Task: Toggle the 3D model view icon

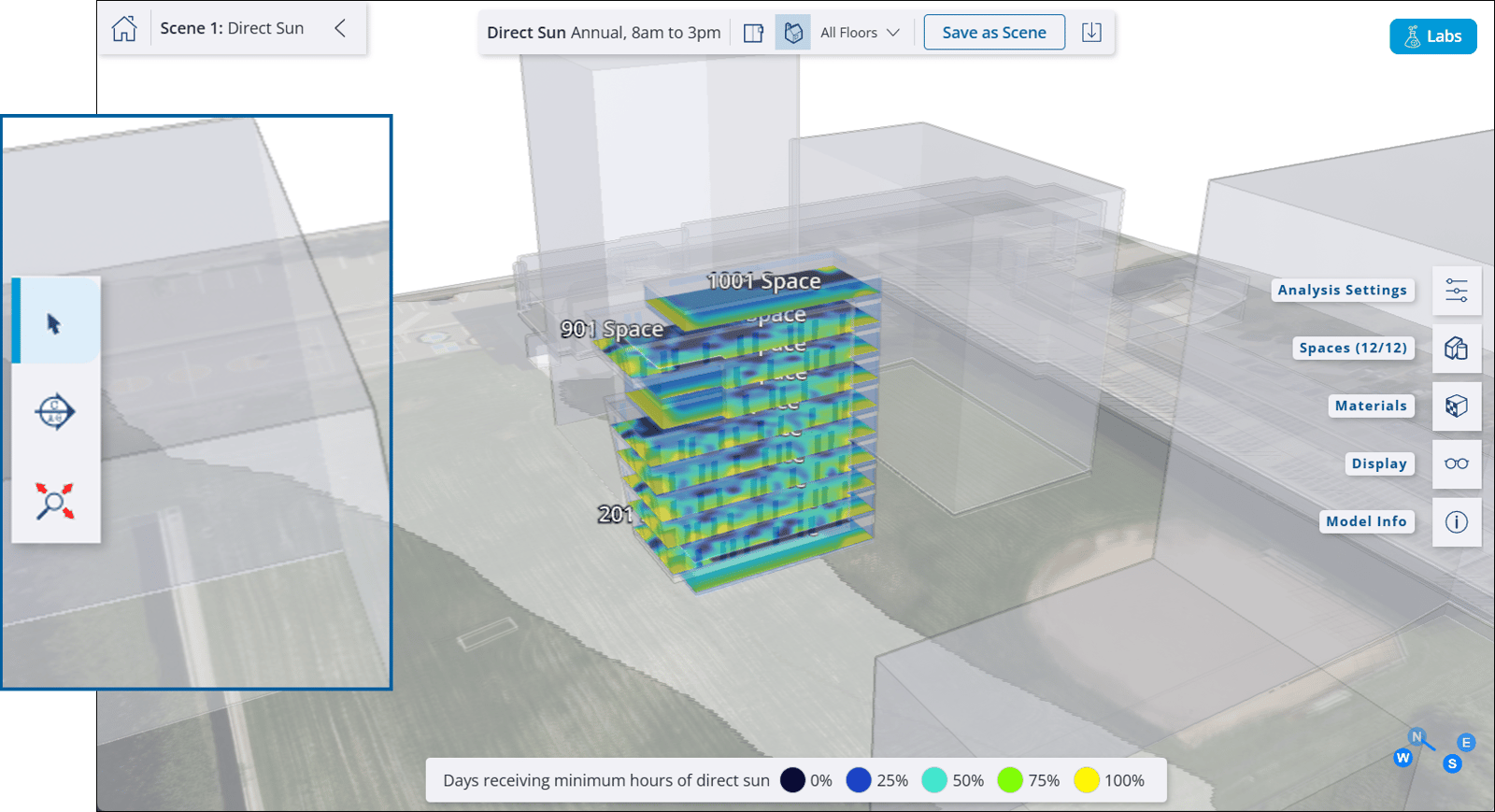Action: click(x=793, y=33)
